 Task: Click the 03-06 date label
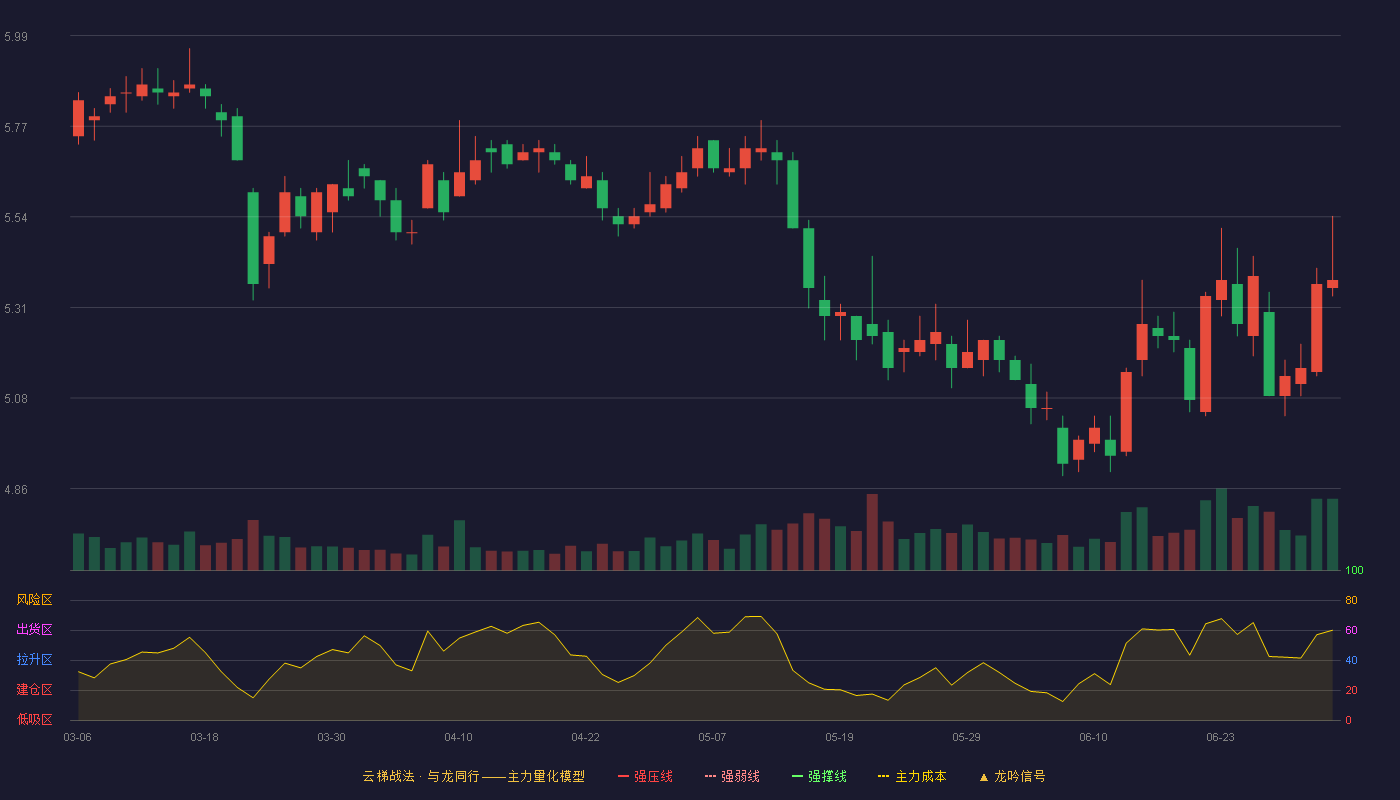[77, 737]
